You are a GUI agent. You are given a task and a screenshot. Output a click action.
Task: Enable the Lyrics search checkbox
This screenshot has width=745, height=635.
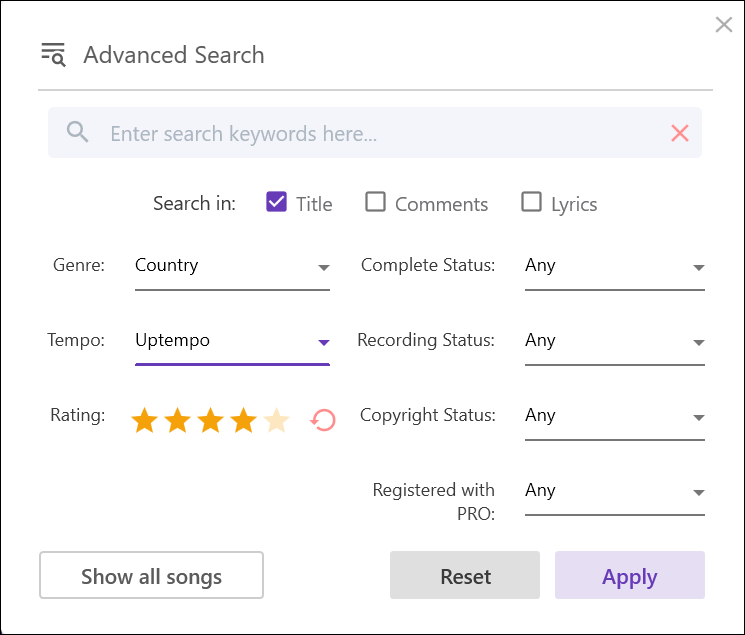pos(532,202)
